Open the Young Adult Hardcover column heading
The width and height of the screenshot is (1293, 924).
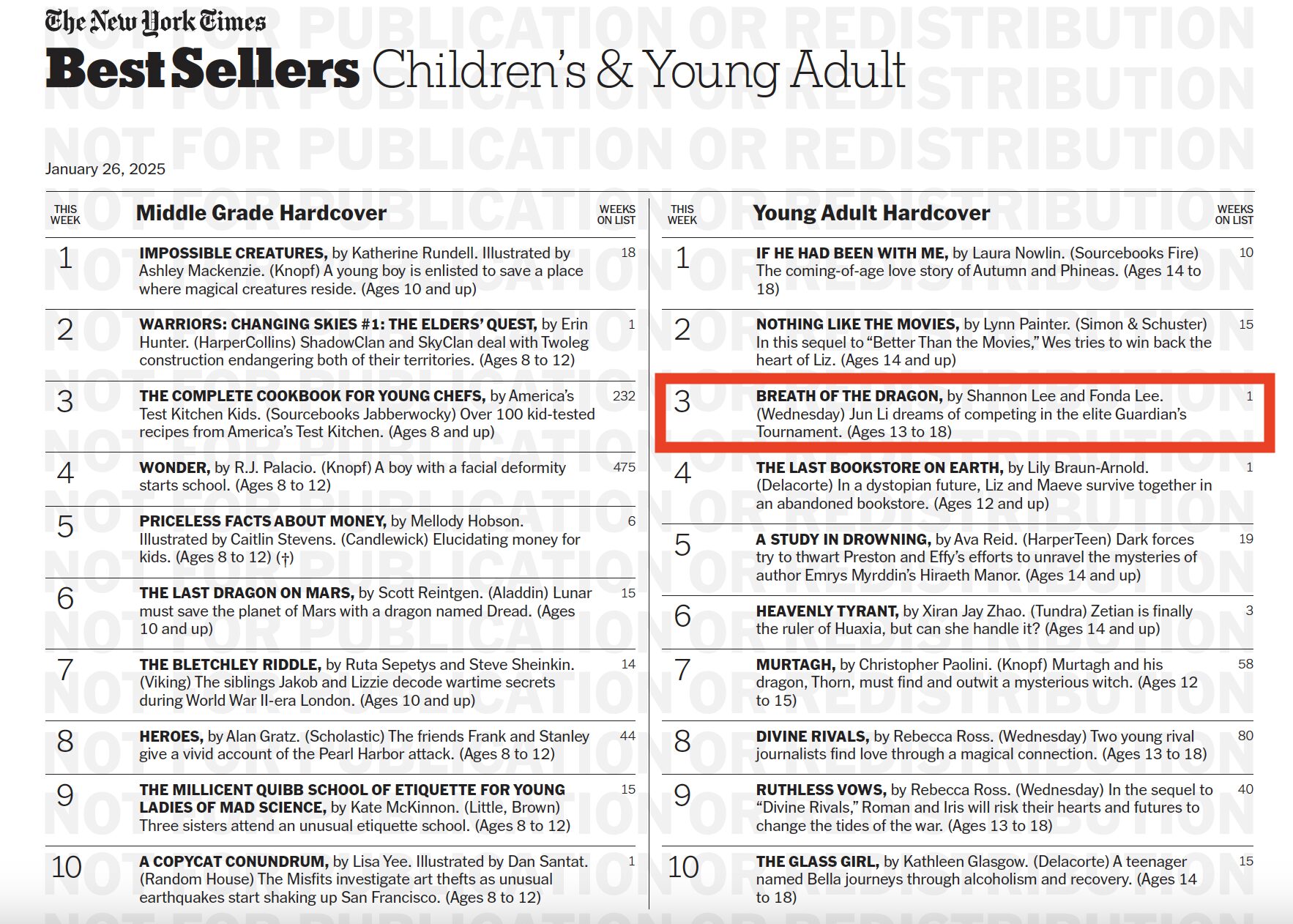(871, 213)
